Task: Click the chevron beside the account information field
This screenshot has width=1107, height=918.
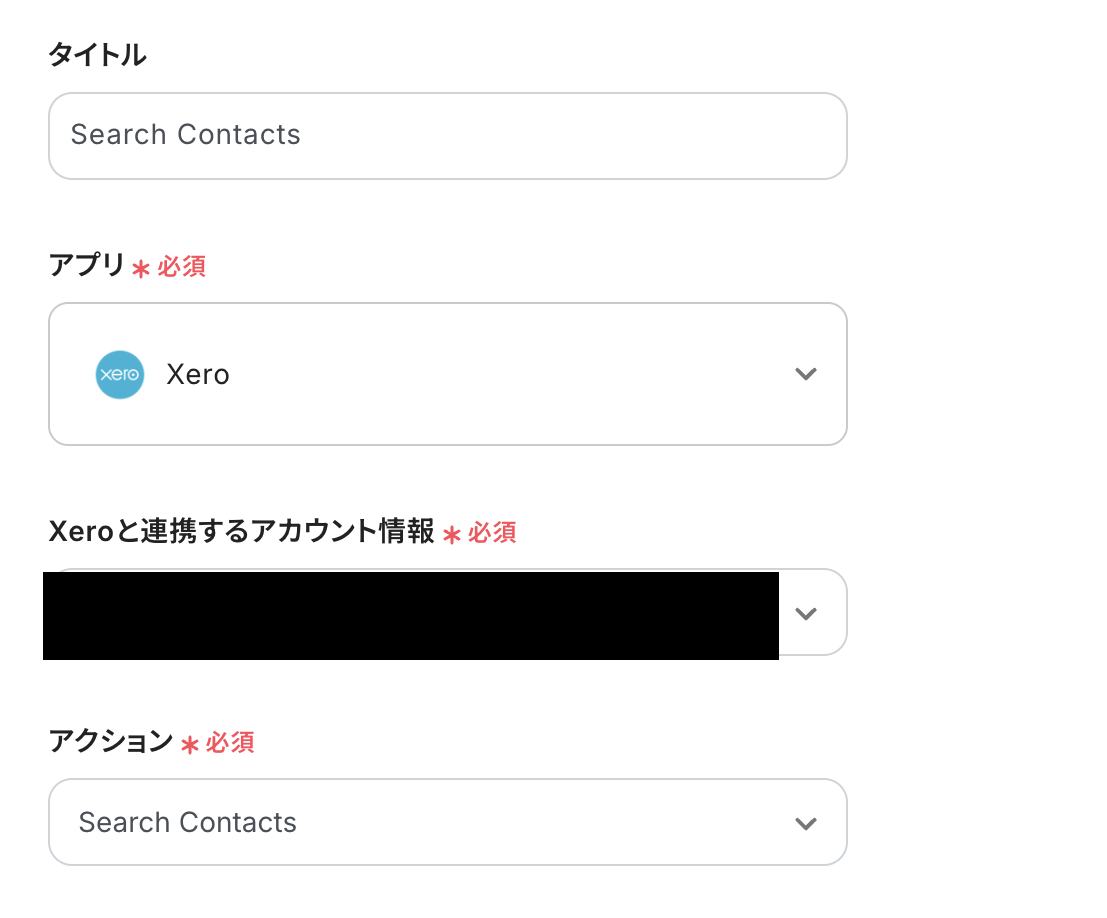Action: click(x=805, y=613)
